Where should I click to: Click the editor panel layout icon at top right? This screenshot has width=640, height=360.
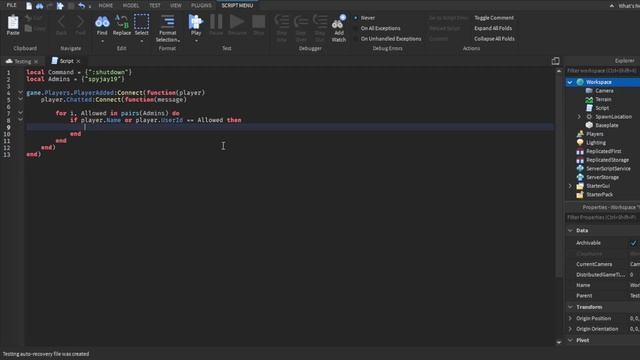555,61
